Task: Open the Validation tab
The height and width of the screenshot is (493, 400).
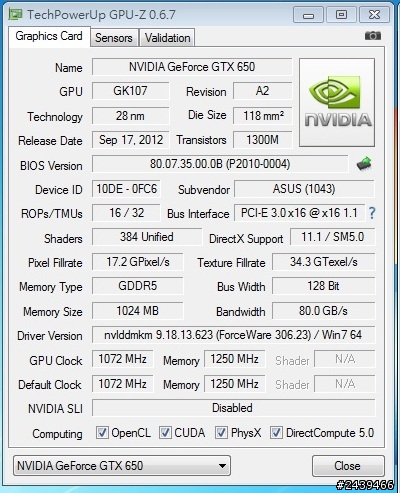Action: 167,38
